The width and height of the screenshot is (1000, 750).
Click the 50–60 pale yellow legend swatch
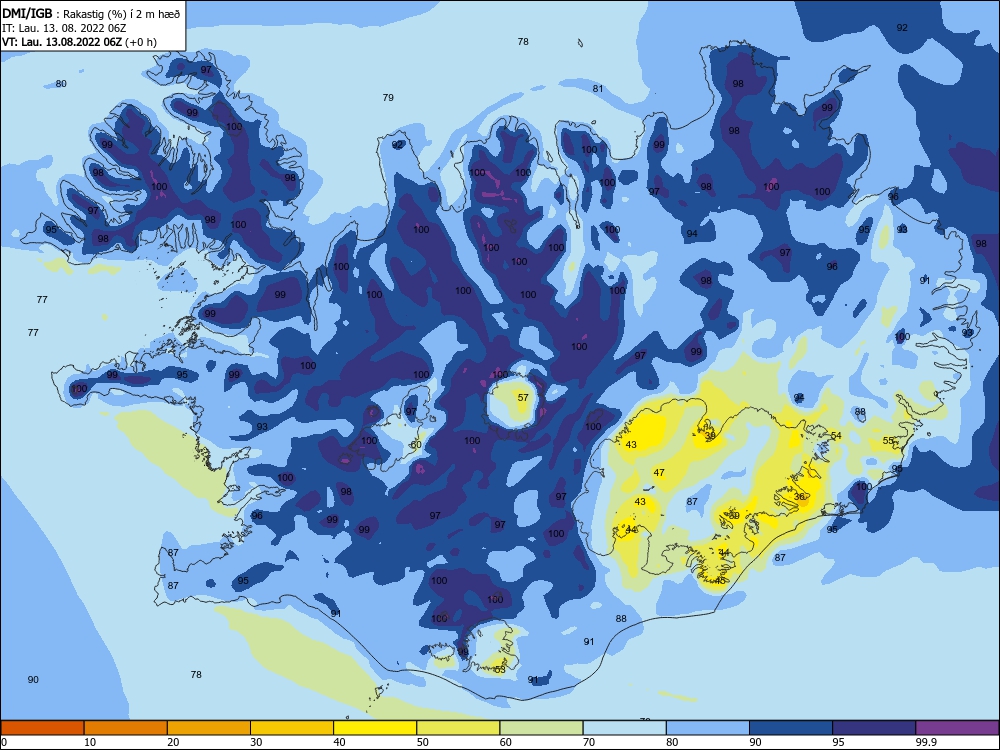click(458, 728)
